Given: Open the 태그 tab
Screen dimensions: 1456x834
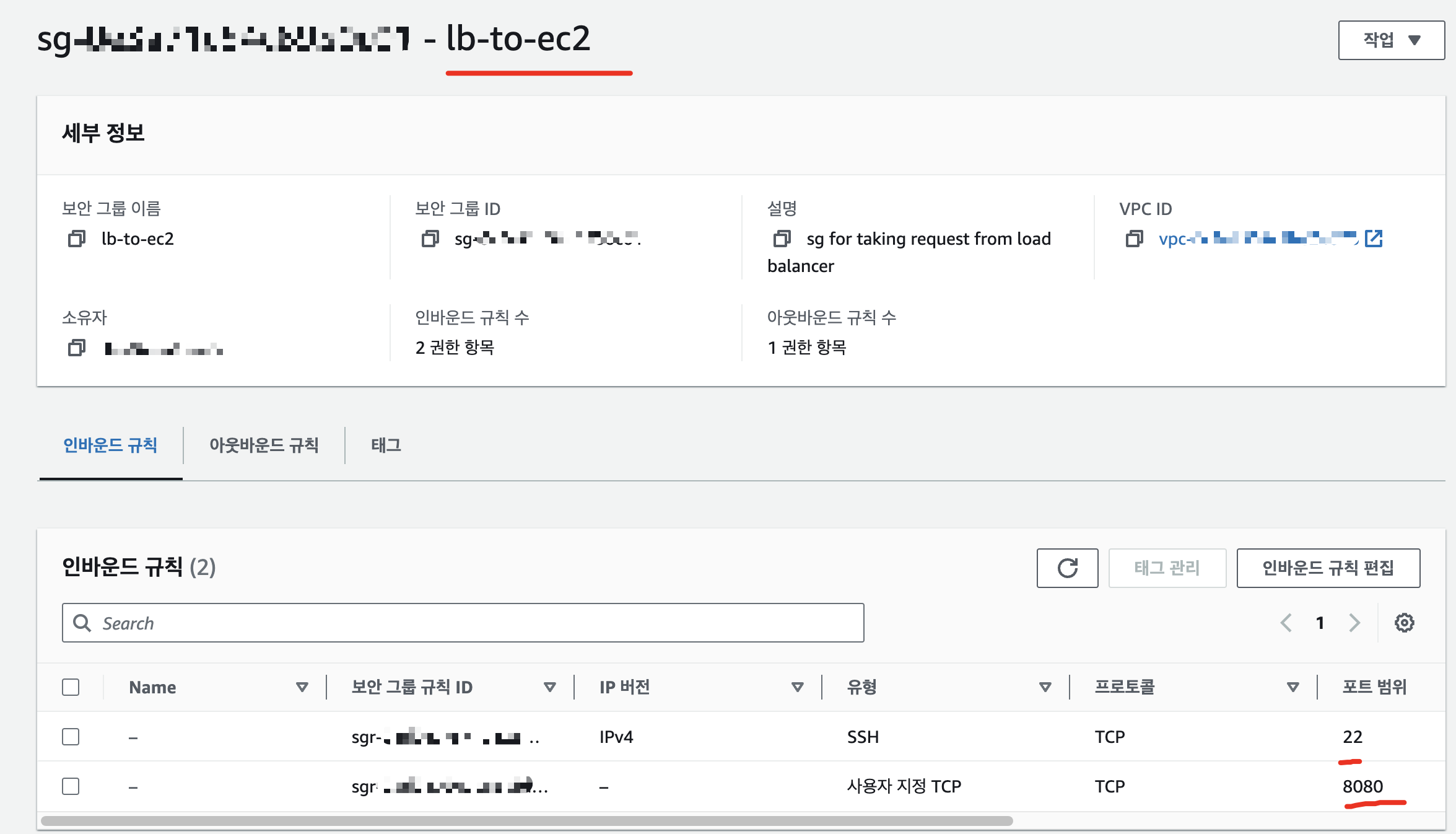Looking at the screenshot, I should point(386,445).
